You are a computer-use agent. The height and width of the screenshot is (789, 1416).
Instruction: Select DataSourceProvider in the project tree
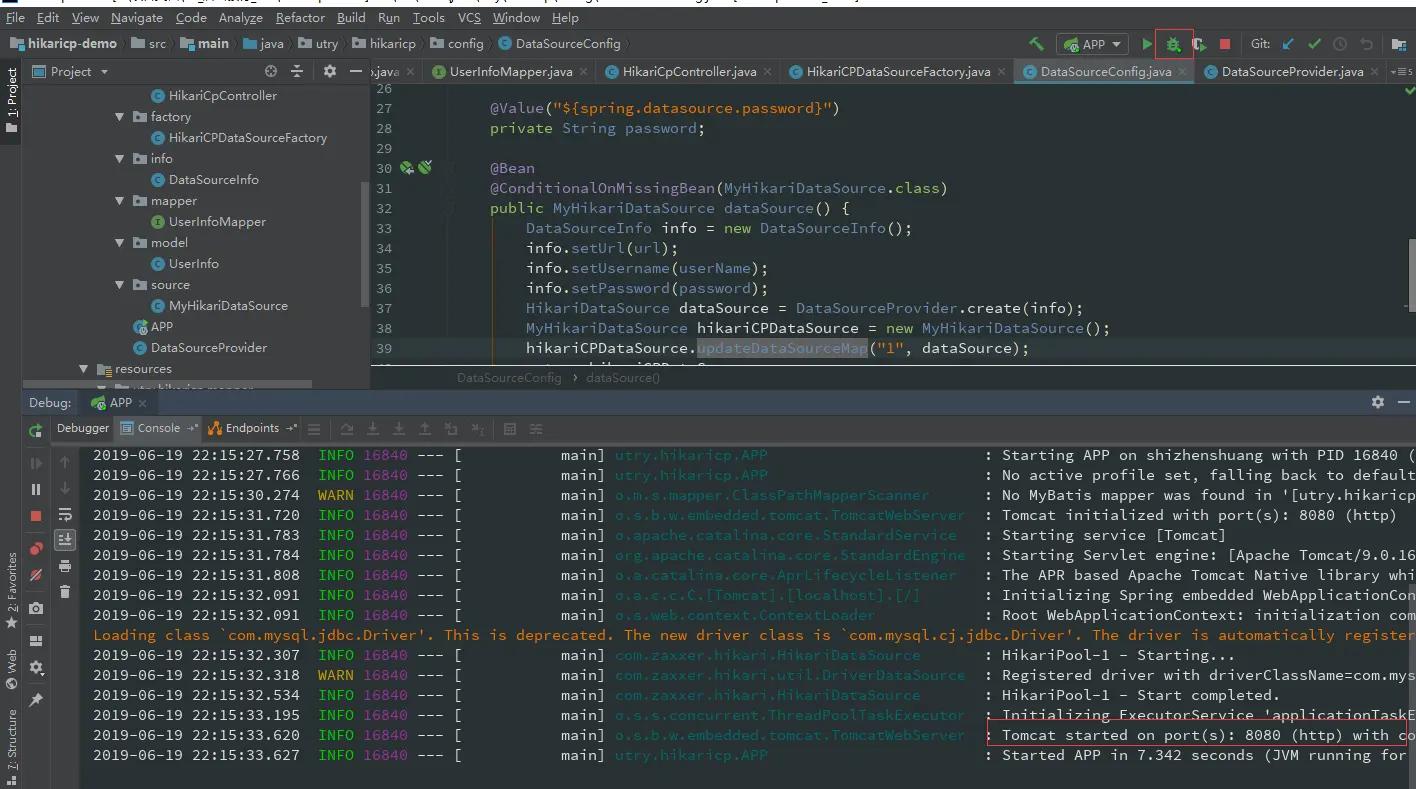pyautogui.click(x=199, y=348)
